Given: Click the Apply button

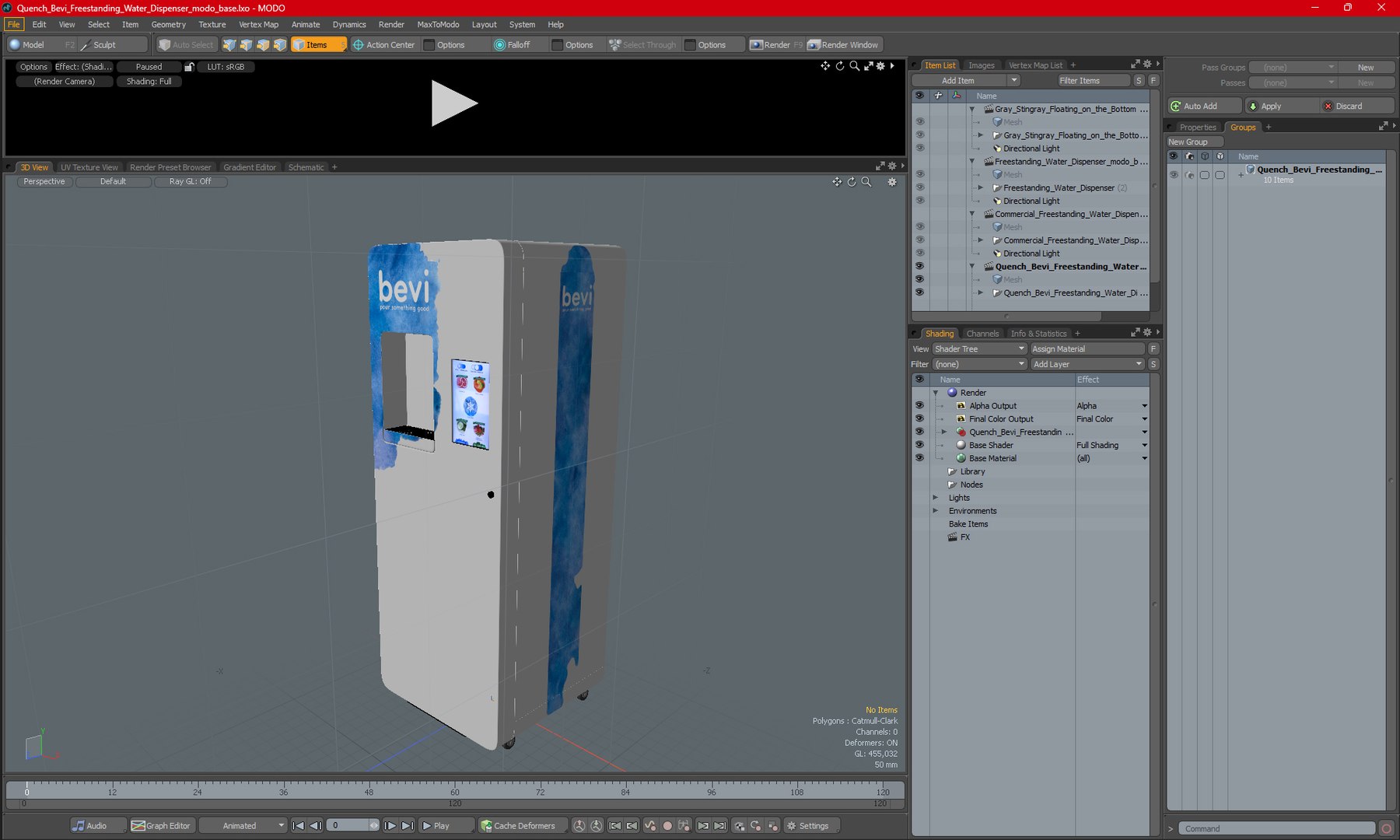Looking at the screenshot, I should coord(1281,107).
